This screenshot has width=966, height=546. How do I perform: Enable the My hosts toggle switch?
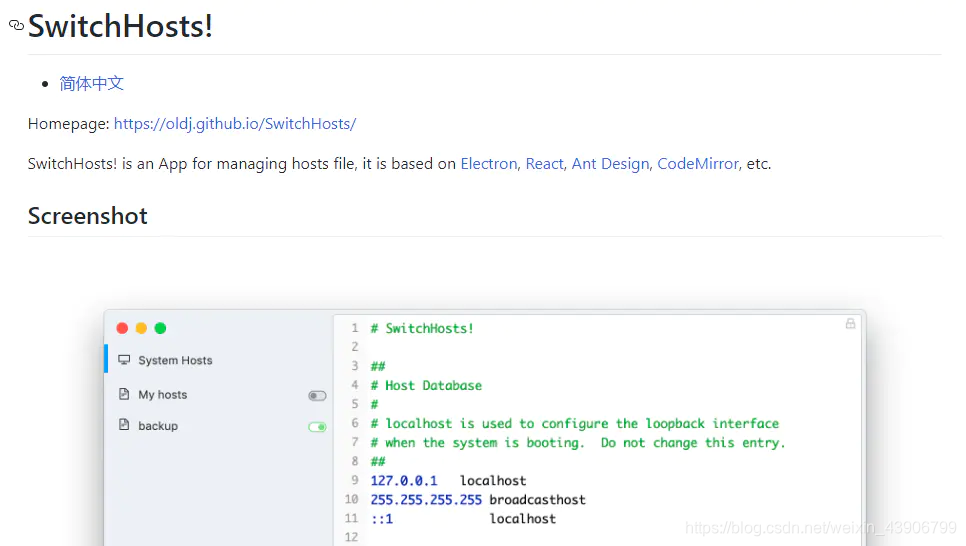[x=317, y=396]
